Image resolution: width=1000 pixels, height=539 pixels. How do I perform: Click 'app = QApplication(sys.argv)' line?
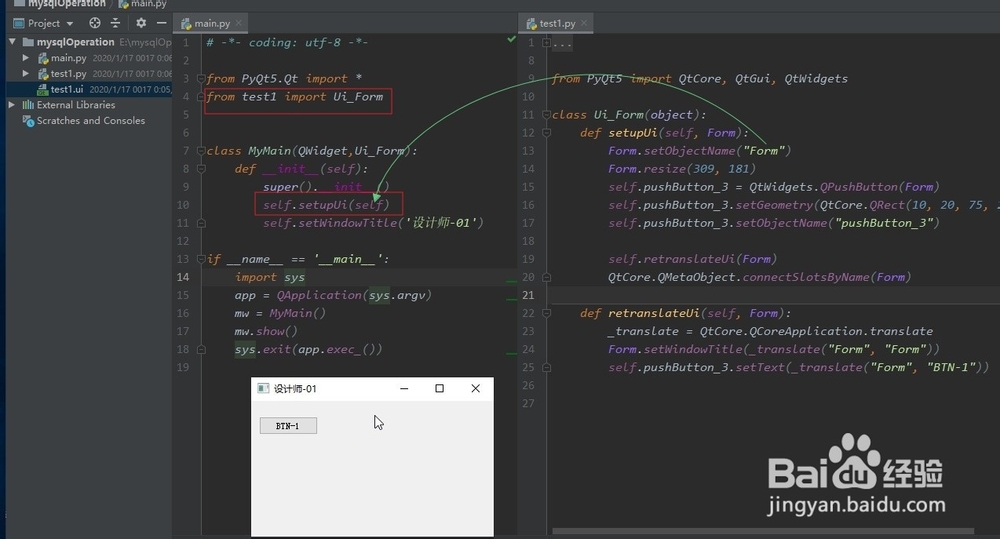333,295
